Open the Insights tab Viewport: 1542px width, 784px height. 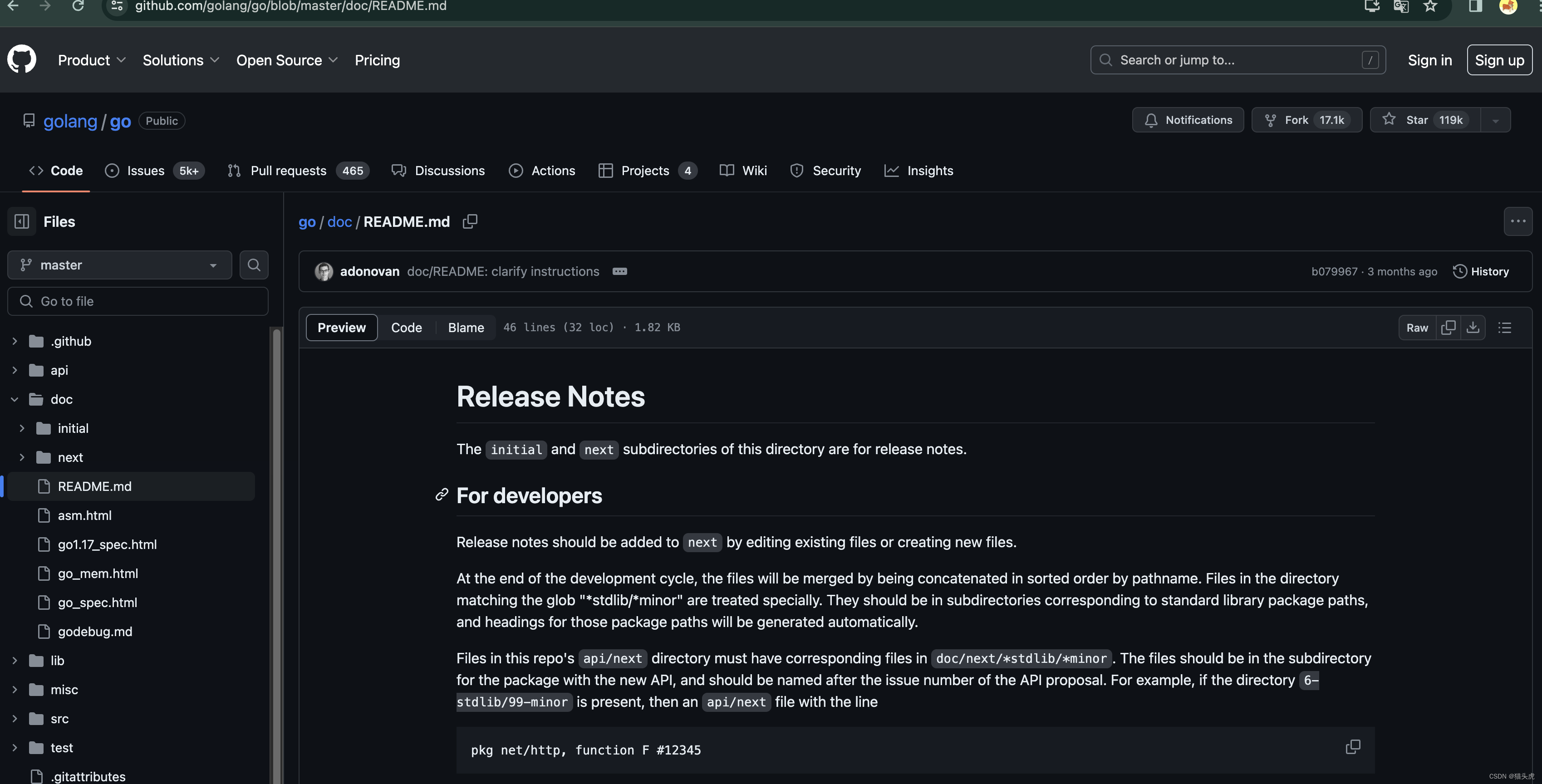pyautogui.click(x=918, y=171)
